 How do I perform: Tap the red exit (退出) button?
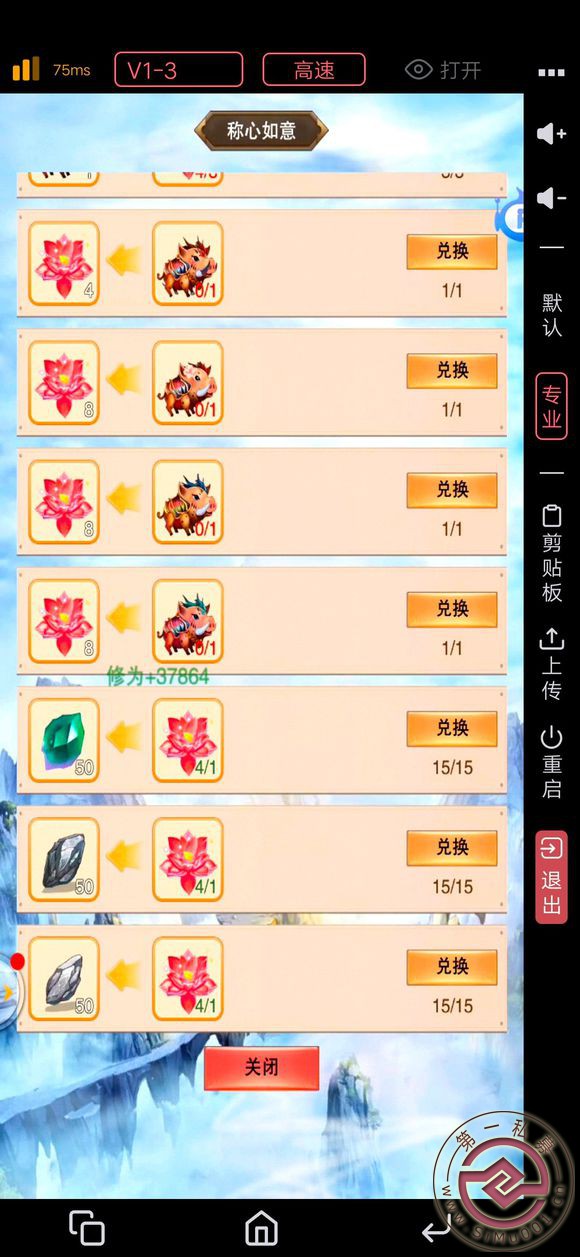tap(552, 877)
